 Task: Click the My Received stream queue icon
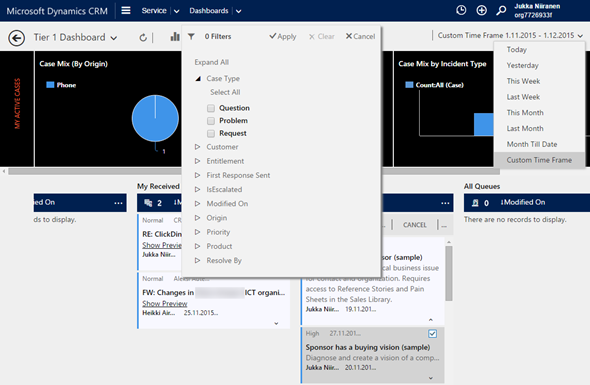click(x=148, y=203)
